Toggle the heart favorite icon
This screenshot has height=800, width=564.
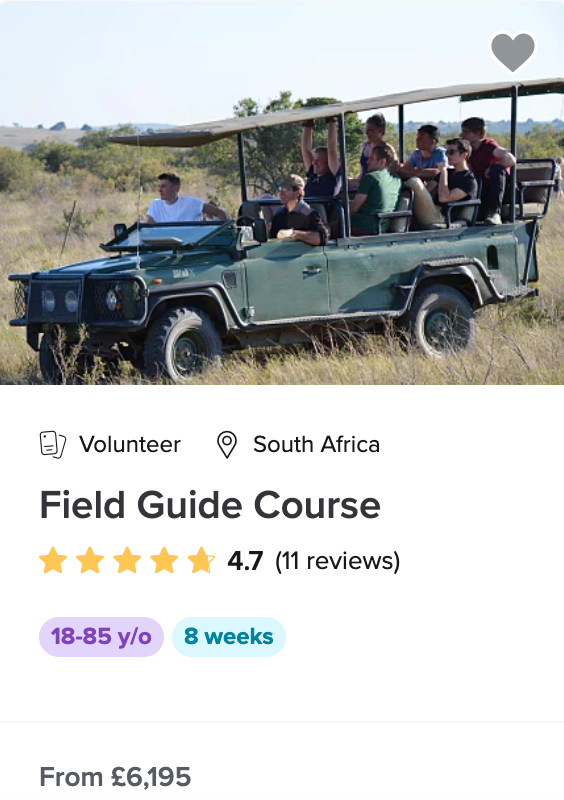[512, 52]
